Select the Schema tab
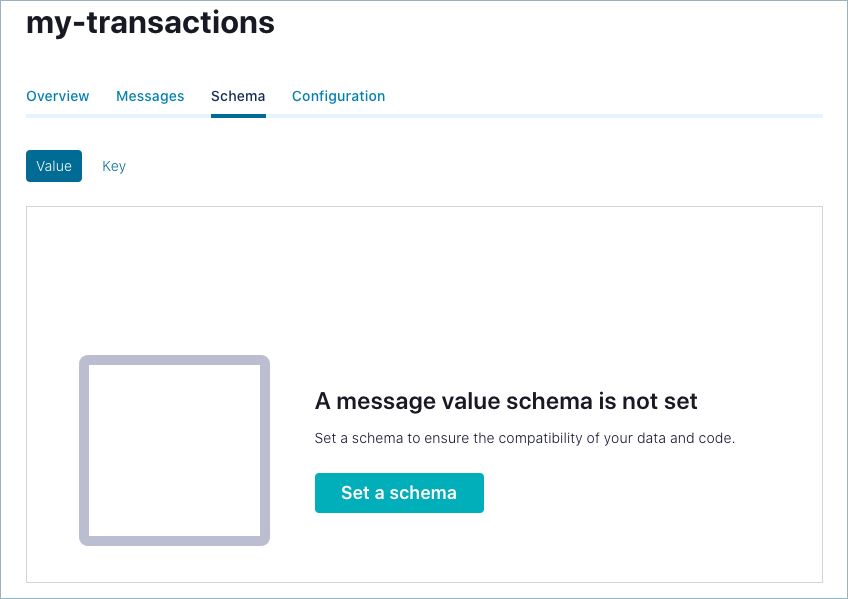The width and height of the screenshot is (848, 599). 238,96
